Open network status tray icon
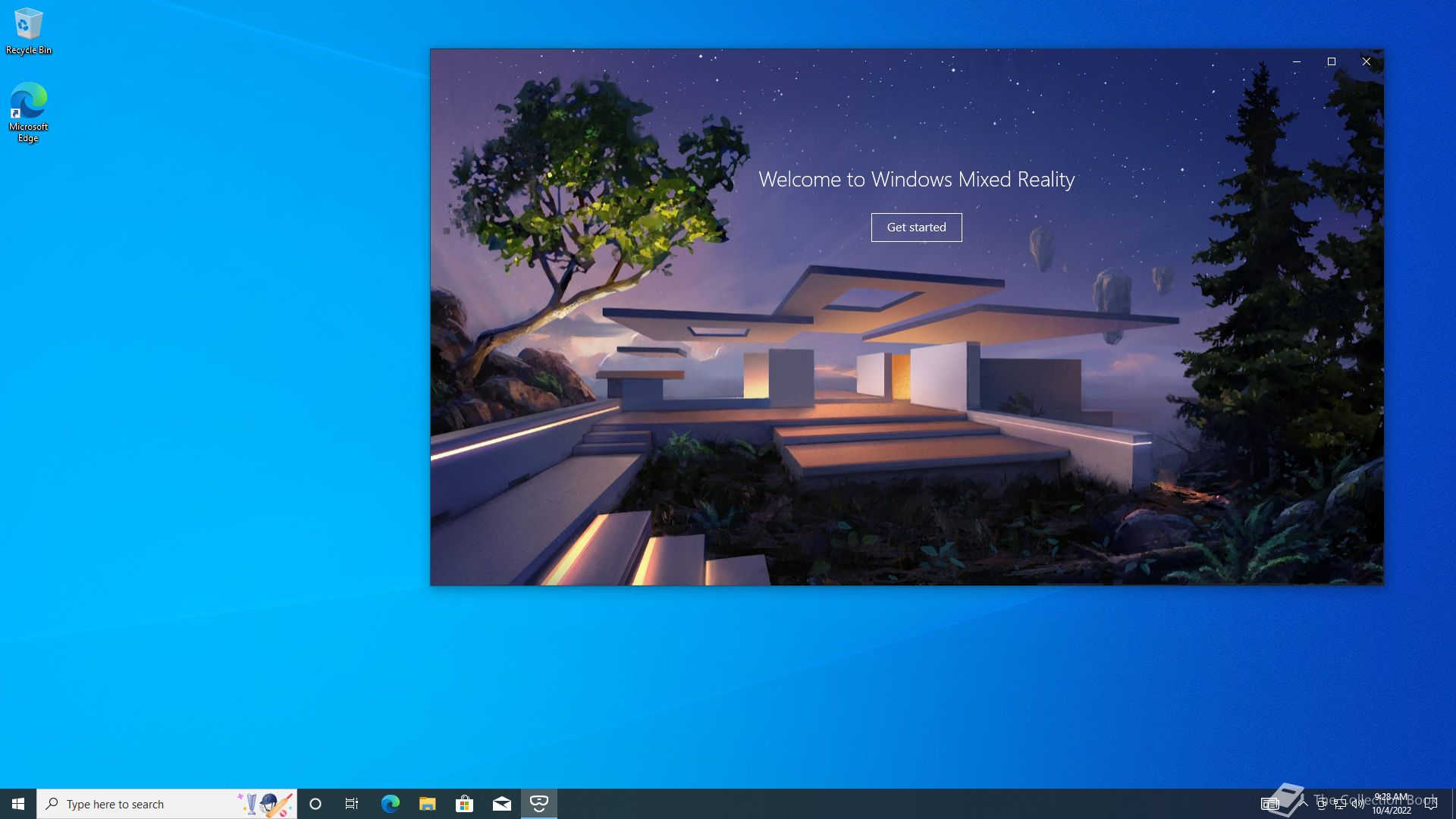 click(1340, 804)
